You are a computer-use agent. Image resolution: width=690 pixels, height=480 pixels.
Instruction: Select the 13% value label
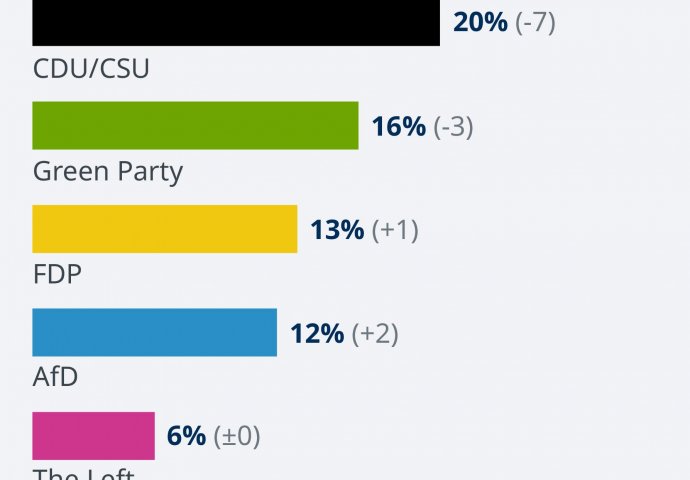(x=337, y=230)
